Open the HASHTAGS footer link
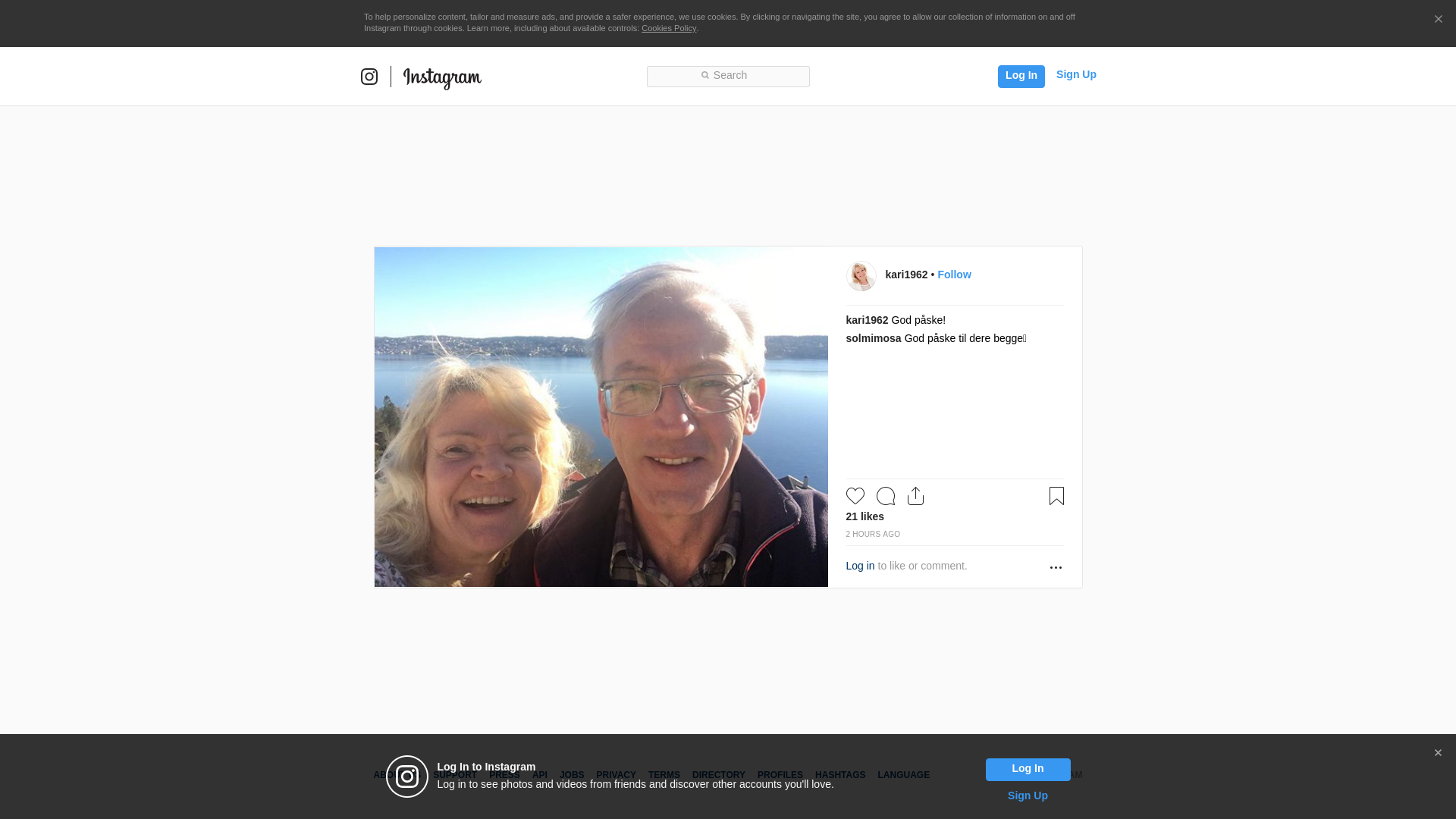The image size is (1456, 819). click(x=839, y=775)
